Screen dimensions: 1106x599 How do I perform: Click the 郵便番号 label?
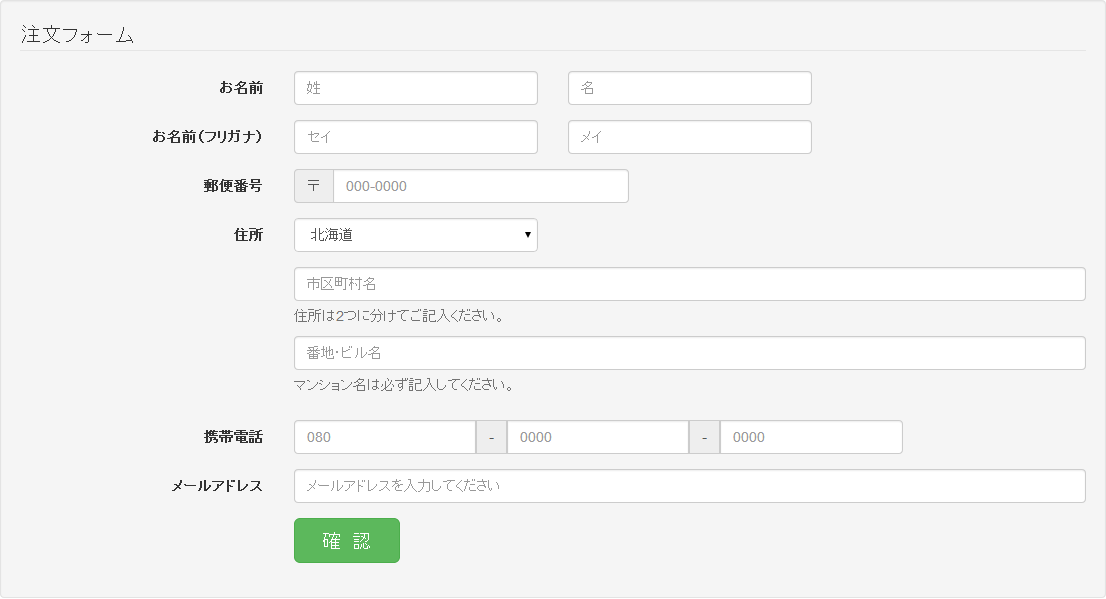point(233,186)
